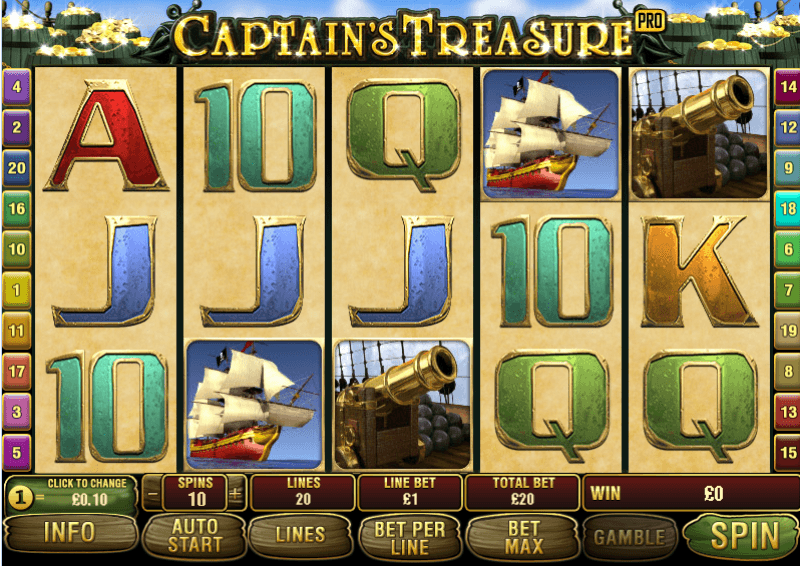Select payline 4 marker on left side
Viewport: 800px width, 566px height.
pyautogui.click(x=17, y=87)
